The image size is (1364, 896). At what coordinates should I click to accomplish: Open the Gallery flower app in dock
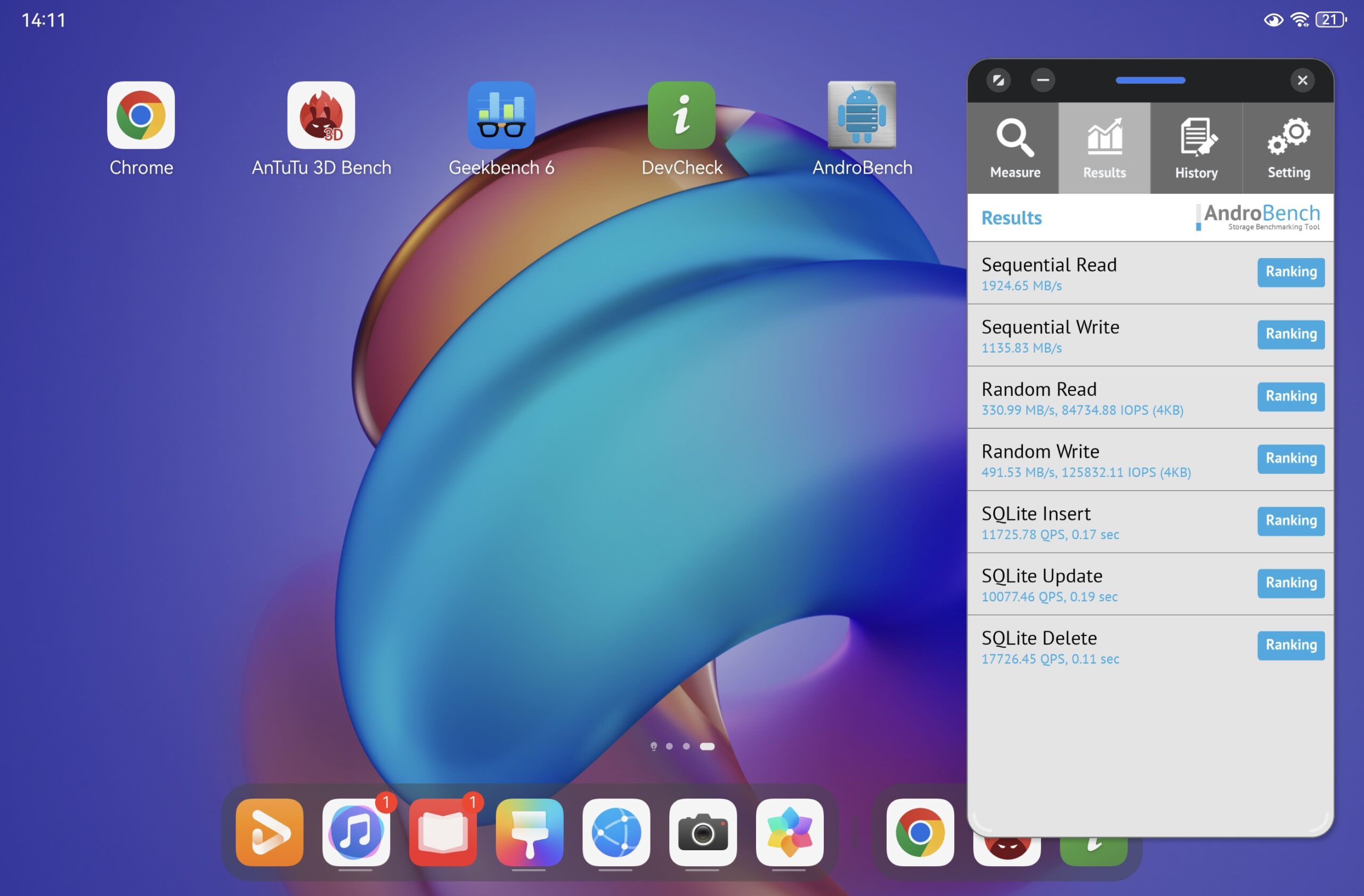coord(790,832)
